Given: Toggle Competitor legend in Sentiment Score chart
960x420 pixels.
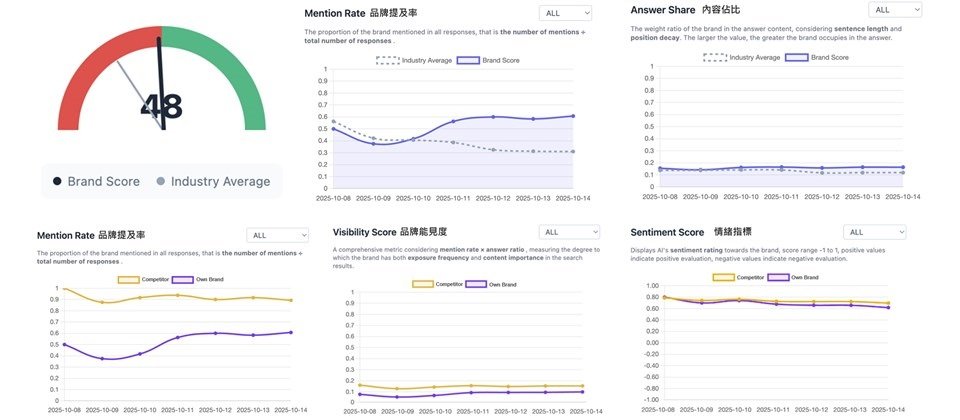Looking at the screenshot, I should coord(738,277).
